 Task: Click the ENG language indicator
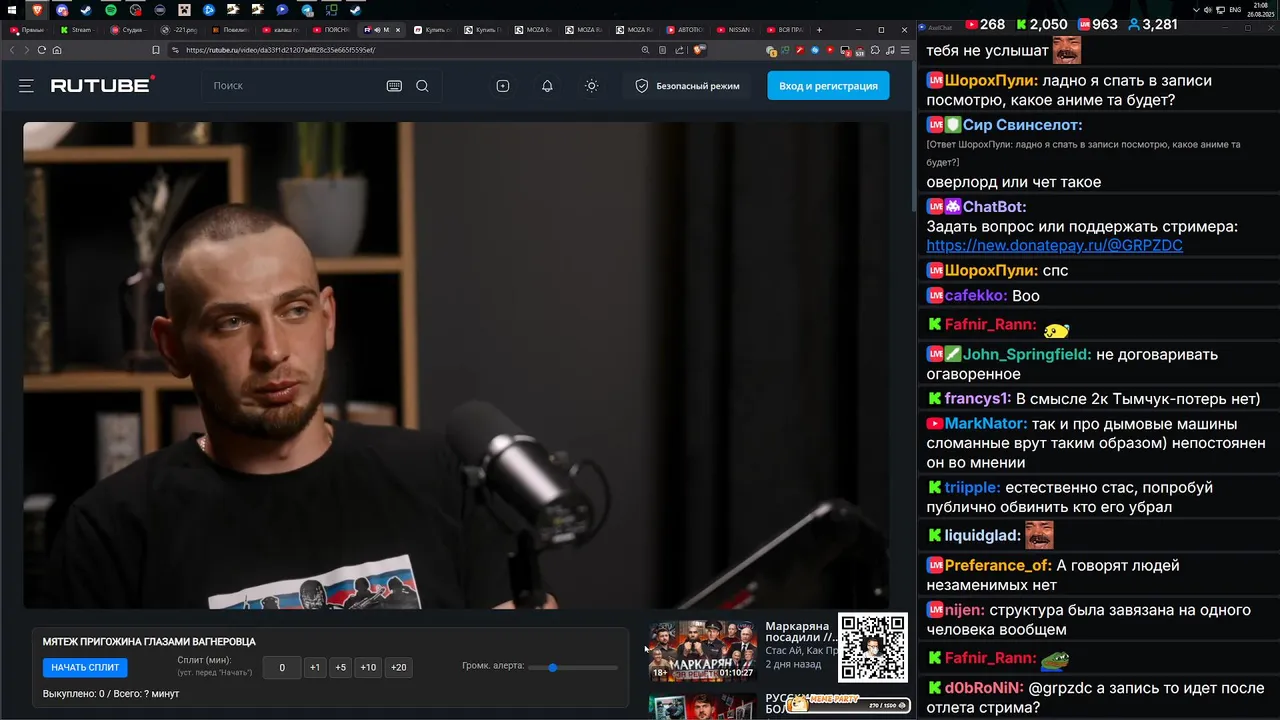point(1235,10)
